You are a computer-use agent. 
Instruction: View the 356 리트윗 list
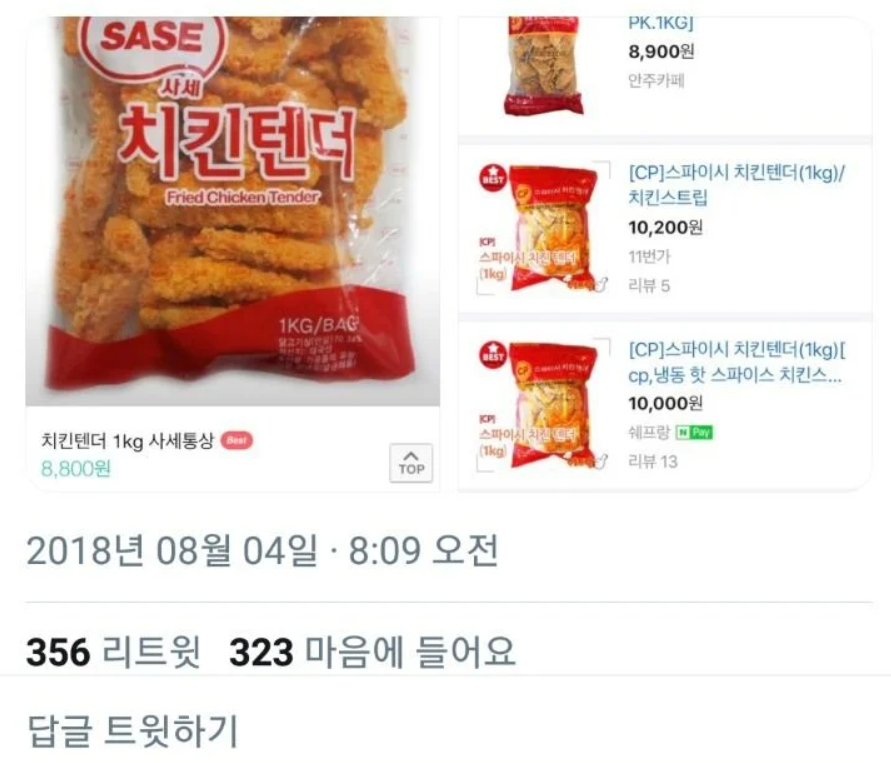coord(113,652)
